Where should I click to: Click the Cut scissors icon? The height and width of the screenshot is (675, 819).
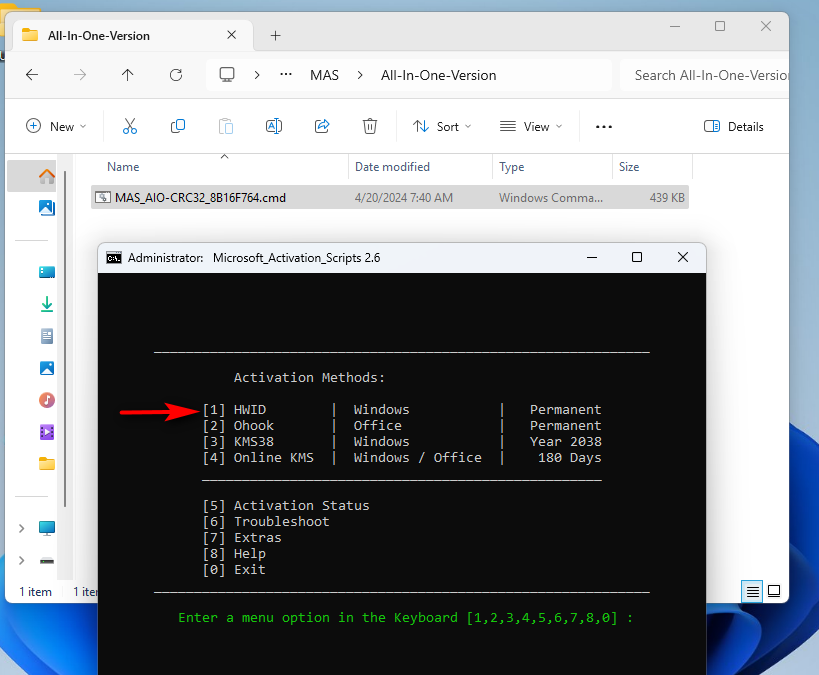pos(130,126)
